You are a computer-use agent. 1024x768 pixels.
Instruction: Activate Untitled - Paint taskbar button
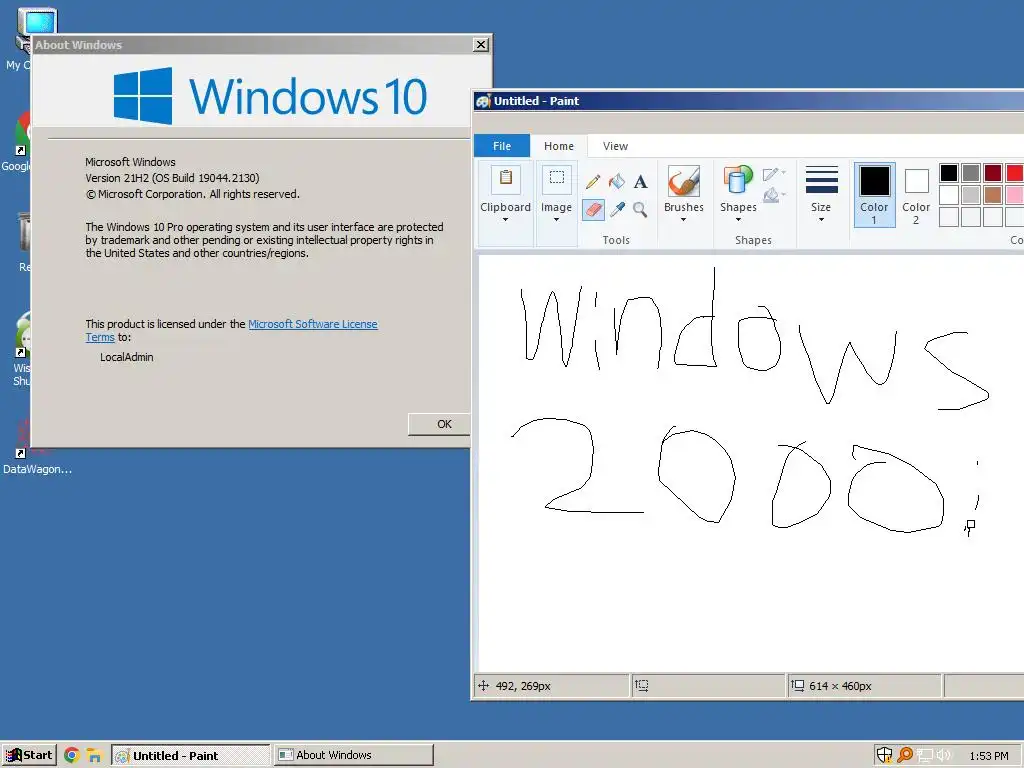point(191,756)
